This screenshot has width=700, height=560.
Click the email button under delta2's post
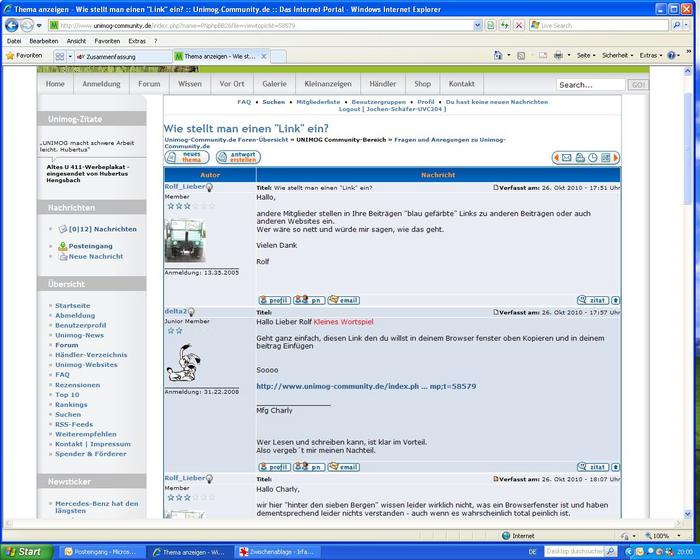tap(342, 467)
